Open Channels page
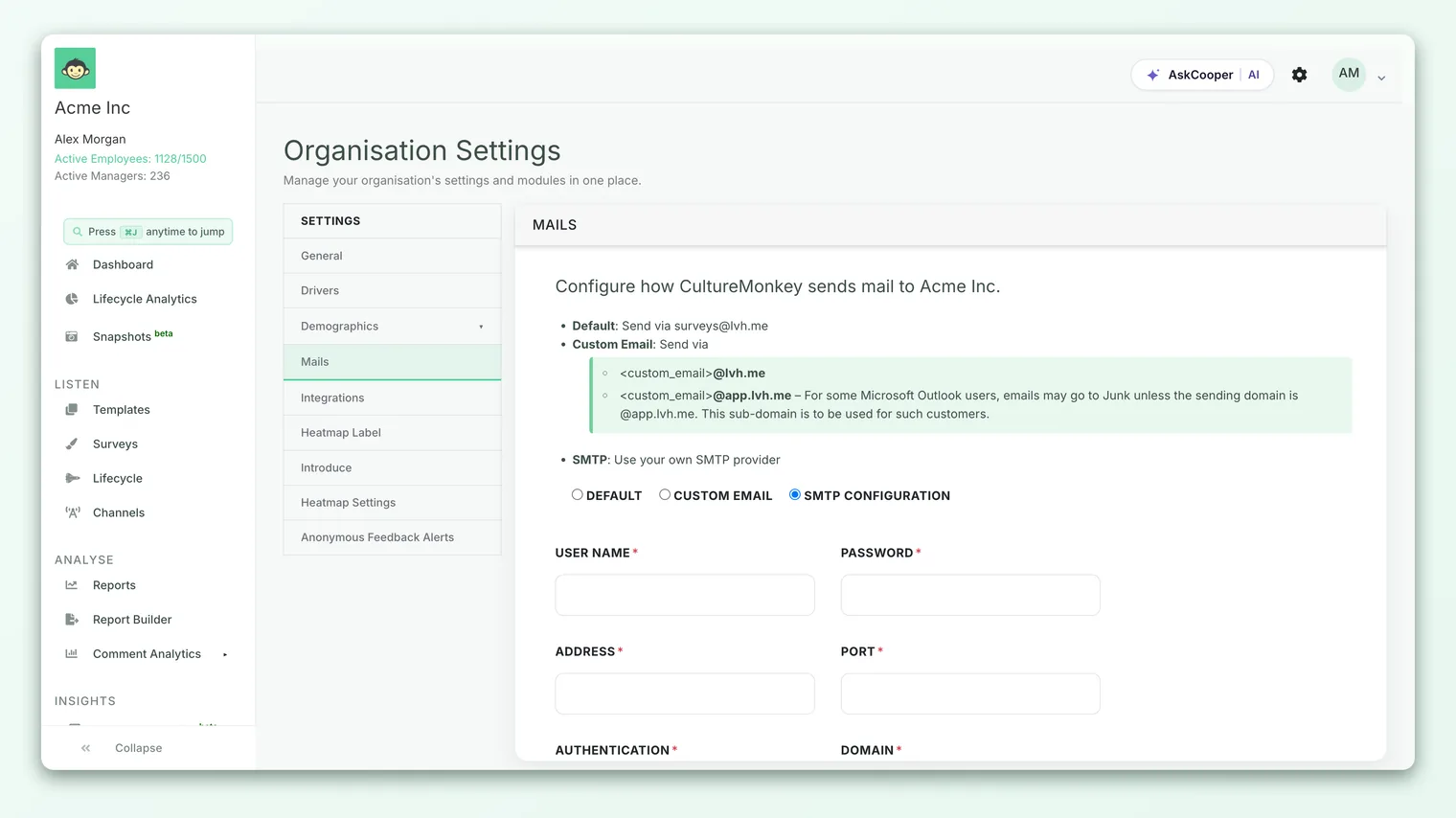The height and width of the screenshot is (818, 1456). click(x=119, y=512)
